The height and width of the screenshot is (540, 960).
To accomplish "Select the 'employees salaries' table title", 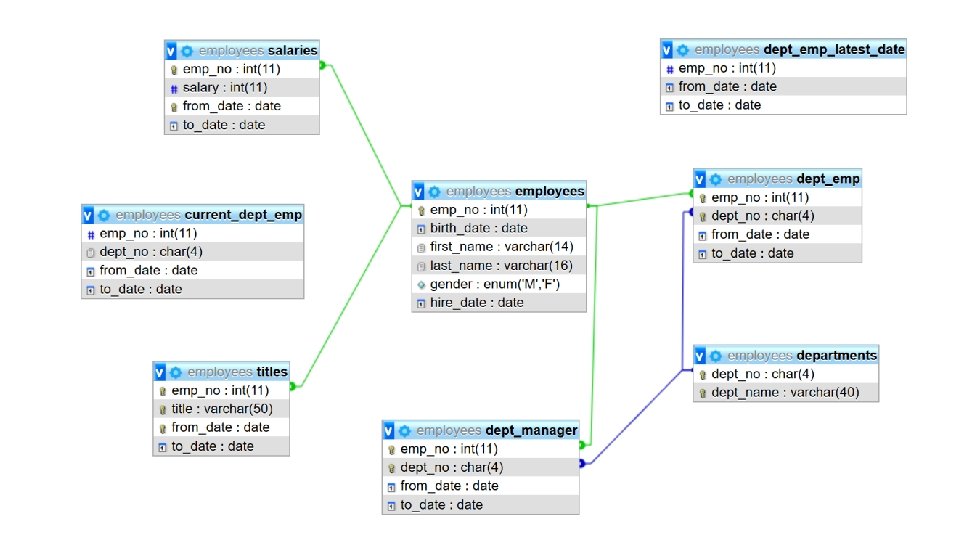I will 258,50.
